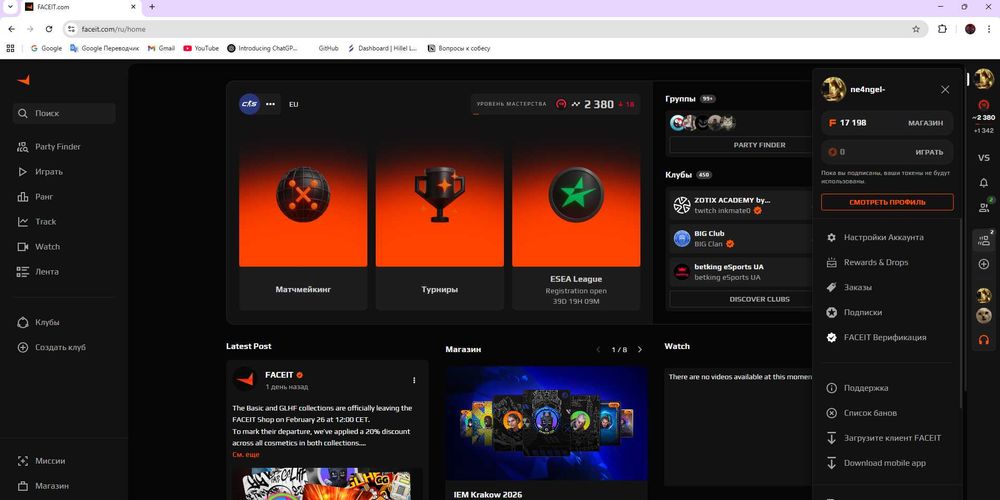Open the ZOTIX ACADEMY club
Image resolution: width=1000 pixels, height=500 pixels.
741,205
